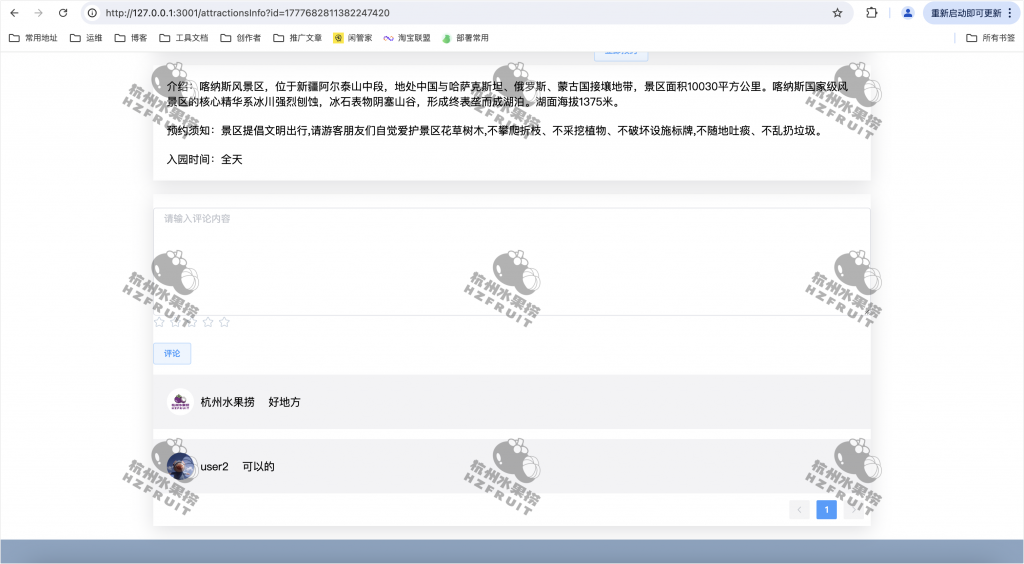
Task: Rate five stars with the fifth star
Action: tap(225, 322)
